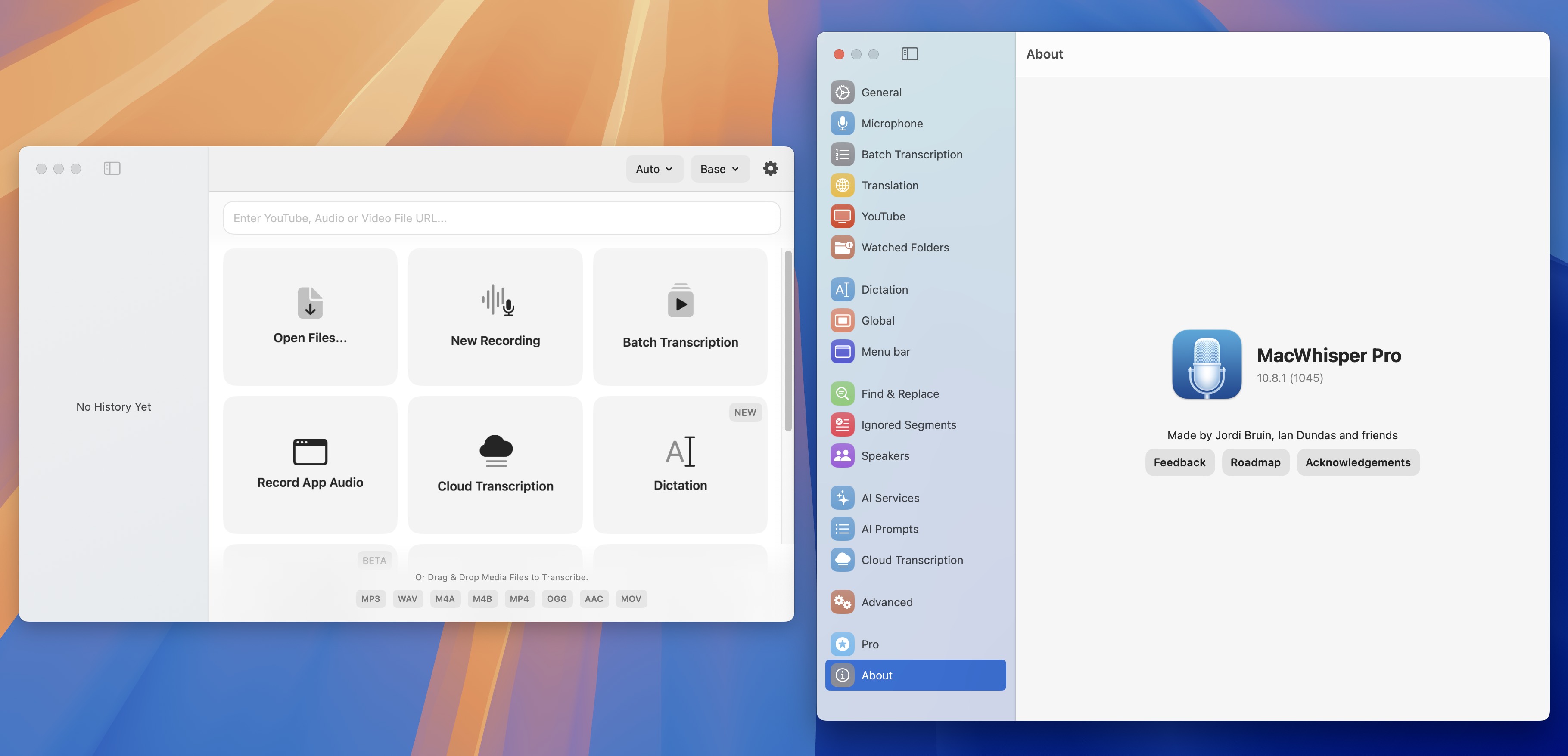Screen dimensions: 1568x756
Task: Toggle sidebar in the settings window
Action: [x=909, y=54]
